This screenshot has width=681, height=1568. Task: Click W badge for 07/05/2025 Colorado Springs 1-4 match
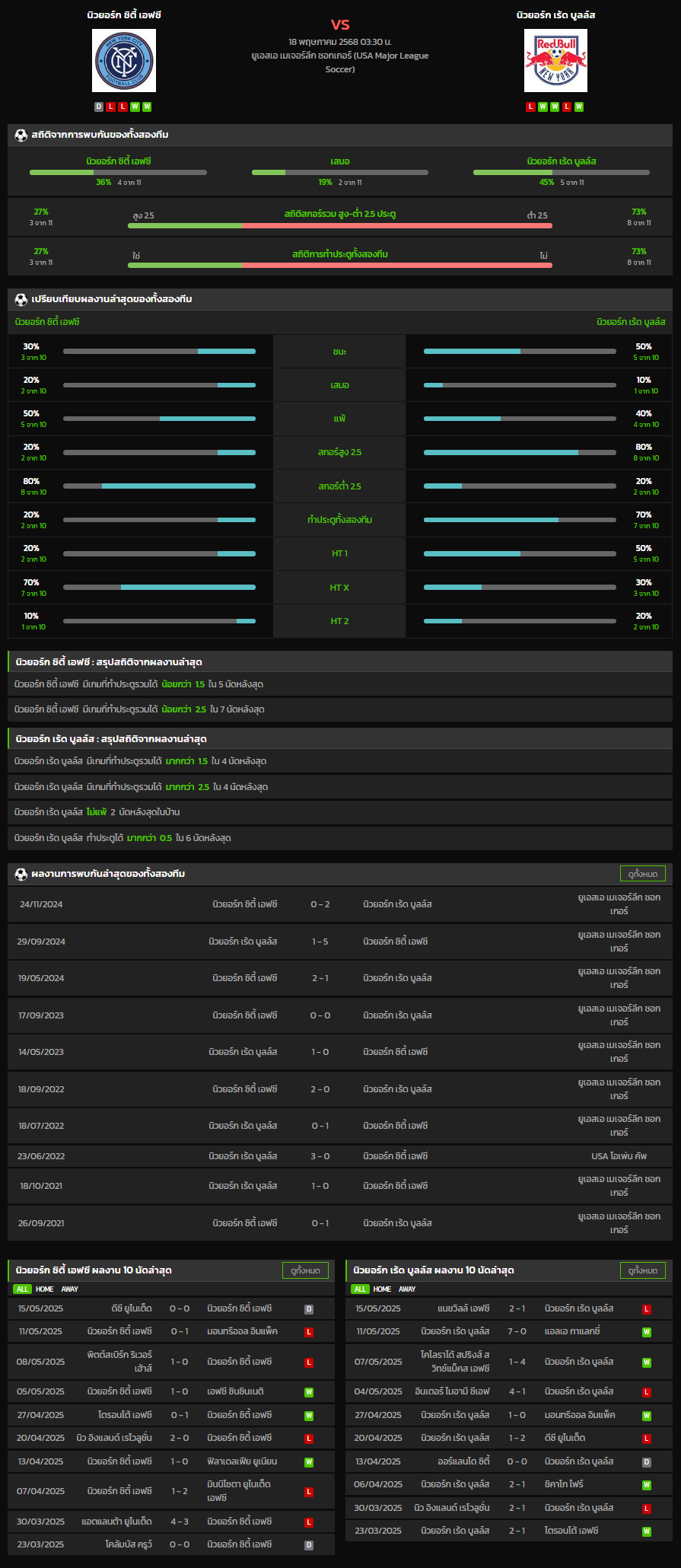pos(647,1362)
